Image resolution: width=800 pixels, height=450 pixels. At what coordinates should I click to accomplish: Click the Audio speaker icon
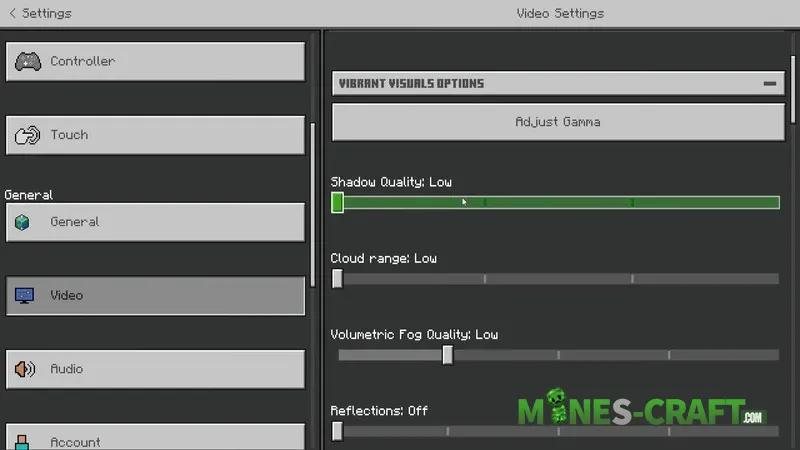click(24, 369)
